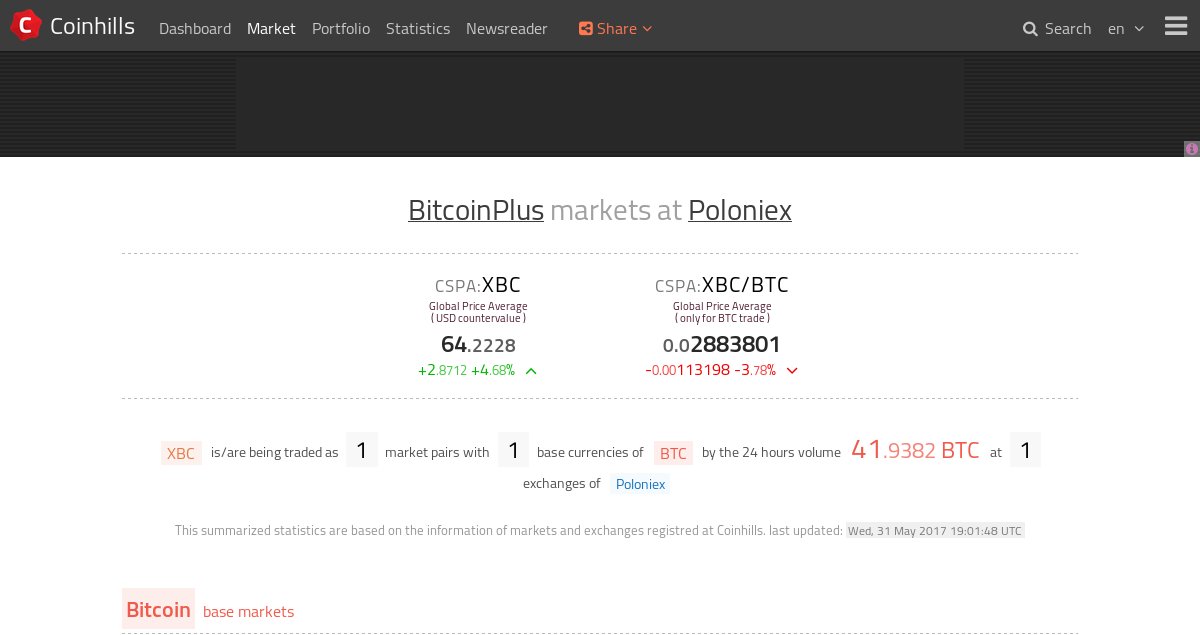Select the Market menu item

click(271, 29)
